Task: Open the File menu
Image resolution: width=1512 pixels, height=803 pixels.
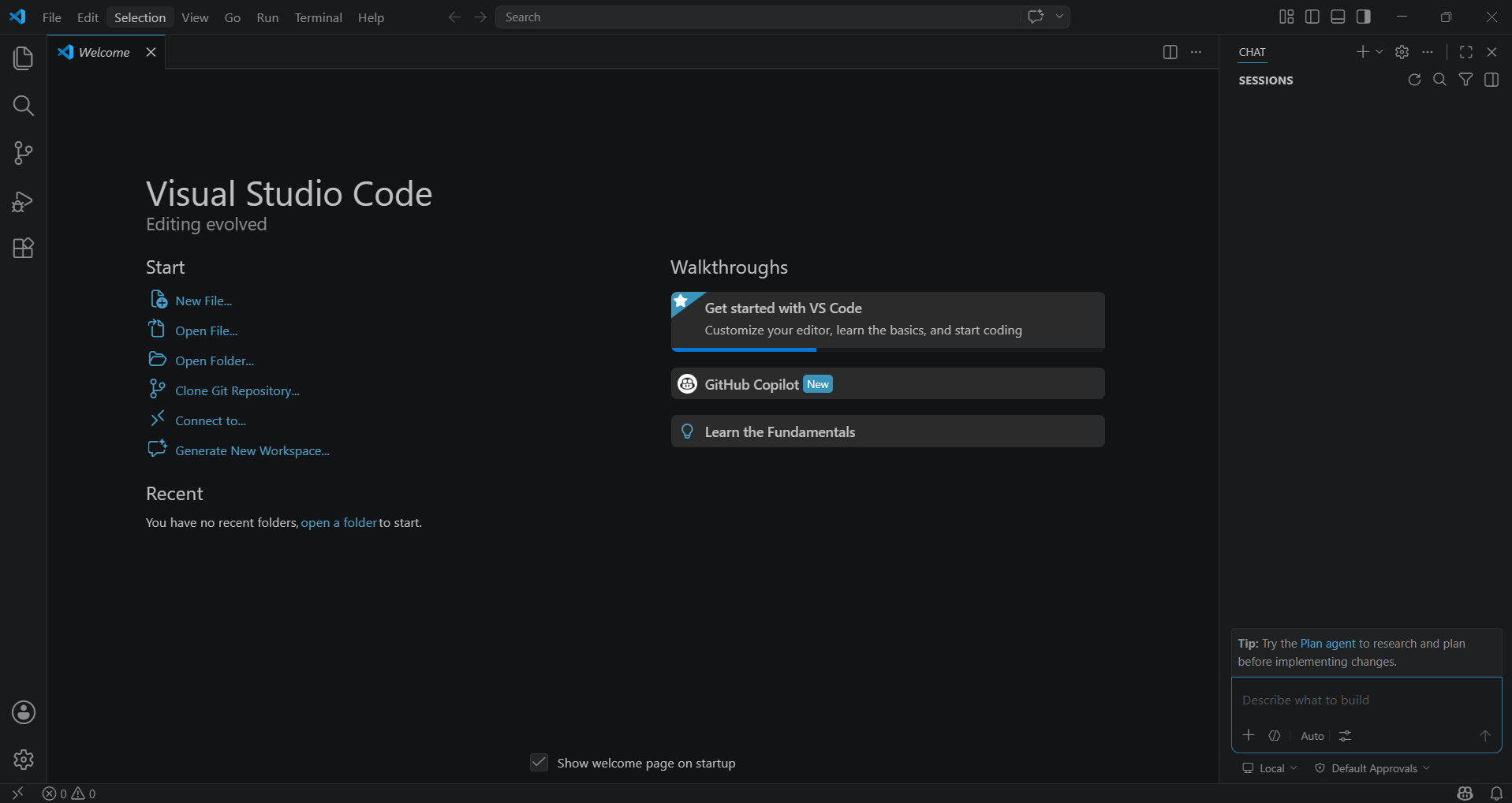Action: (x=52, y=17)
